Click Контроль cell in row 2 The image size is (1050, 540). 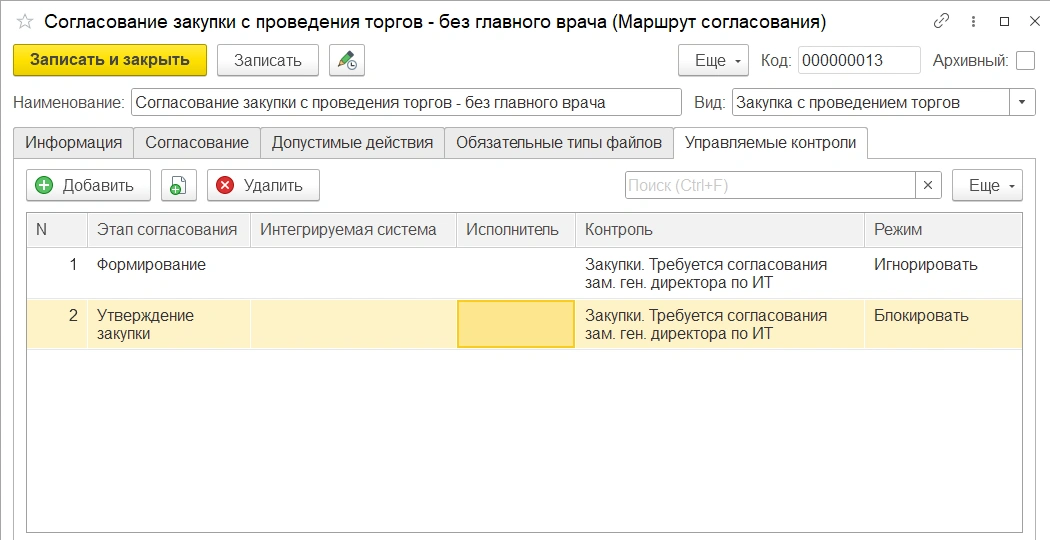720,324
